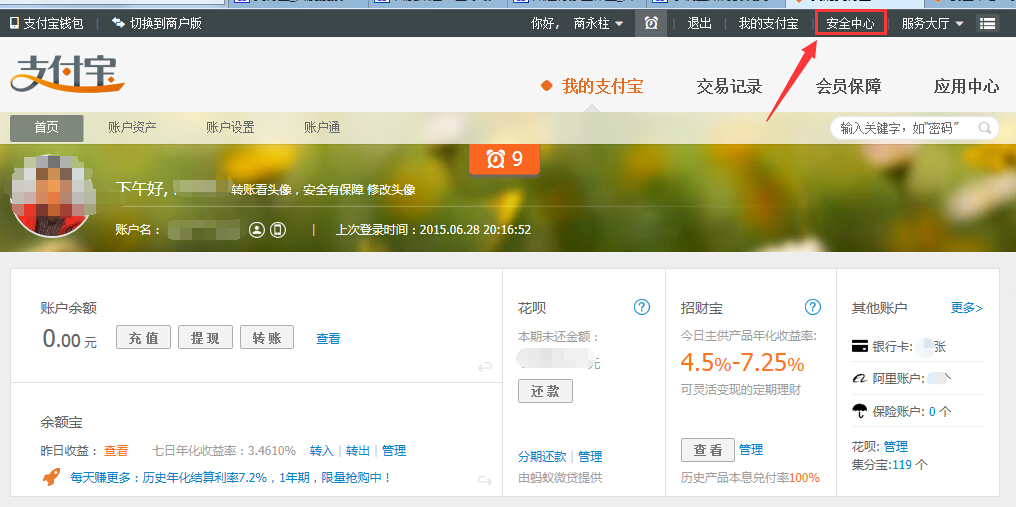
Task: Click the 支付宝钱包 link in top bar
Action: point(53,23)
